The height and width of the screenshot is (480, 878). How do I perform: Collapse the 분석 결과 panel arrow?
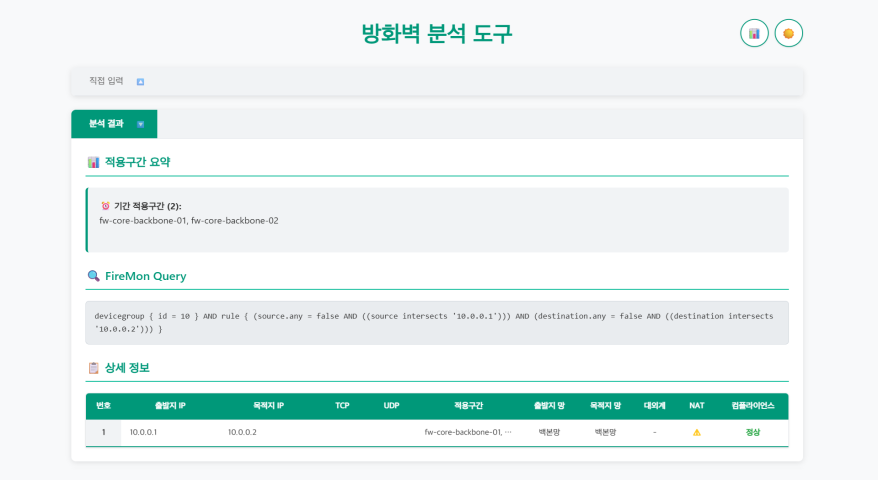point(140,124)
